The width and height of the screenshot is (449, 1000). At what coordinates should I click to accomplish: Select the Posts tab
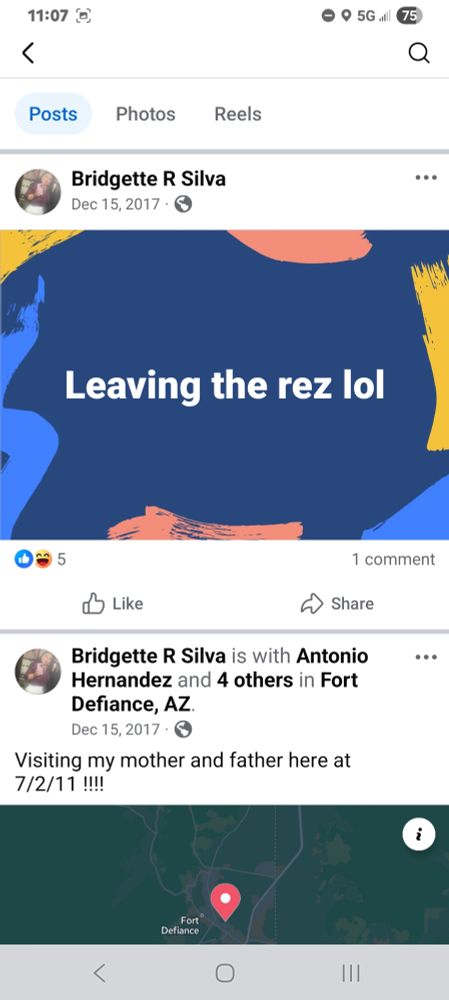coord(53,114)
